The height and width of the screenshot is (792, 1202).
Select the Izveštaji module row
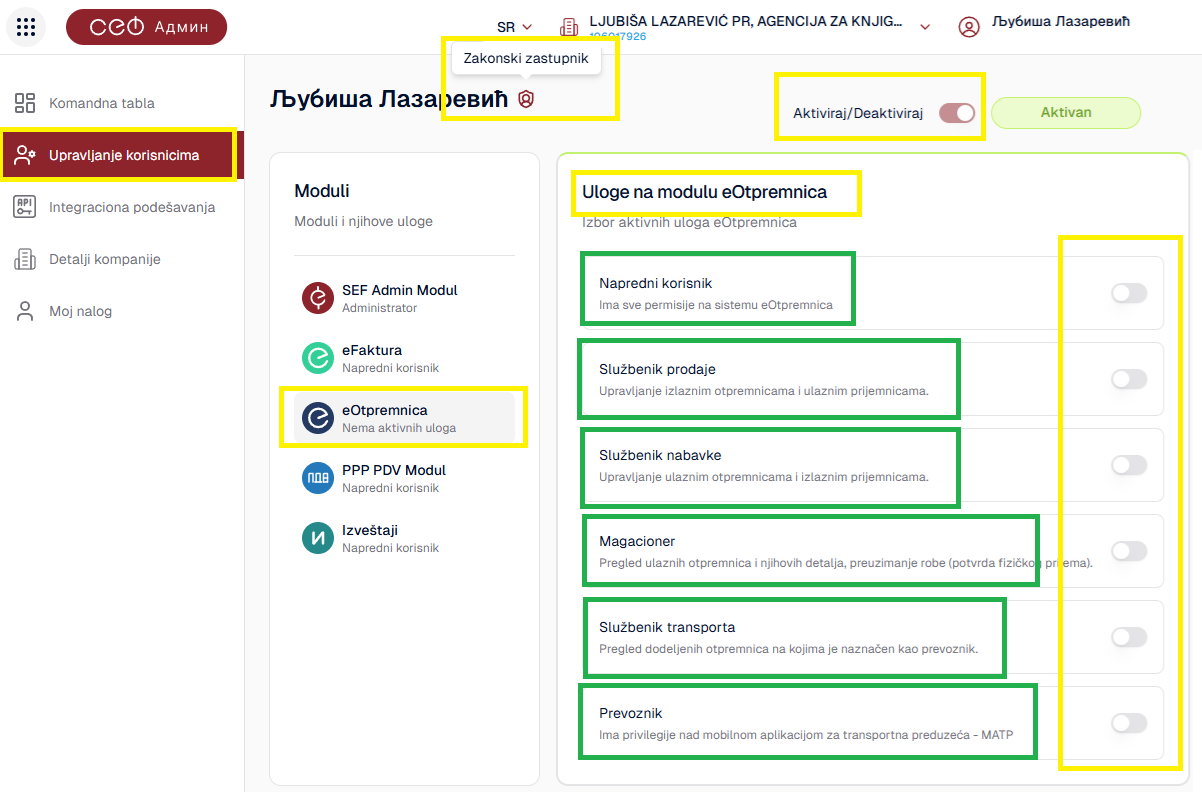[404, 538]
